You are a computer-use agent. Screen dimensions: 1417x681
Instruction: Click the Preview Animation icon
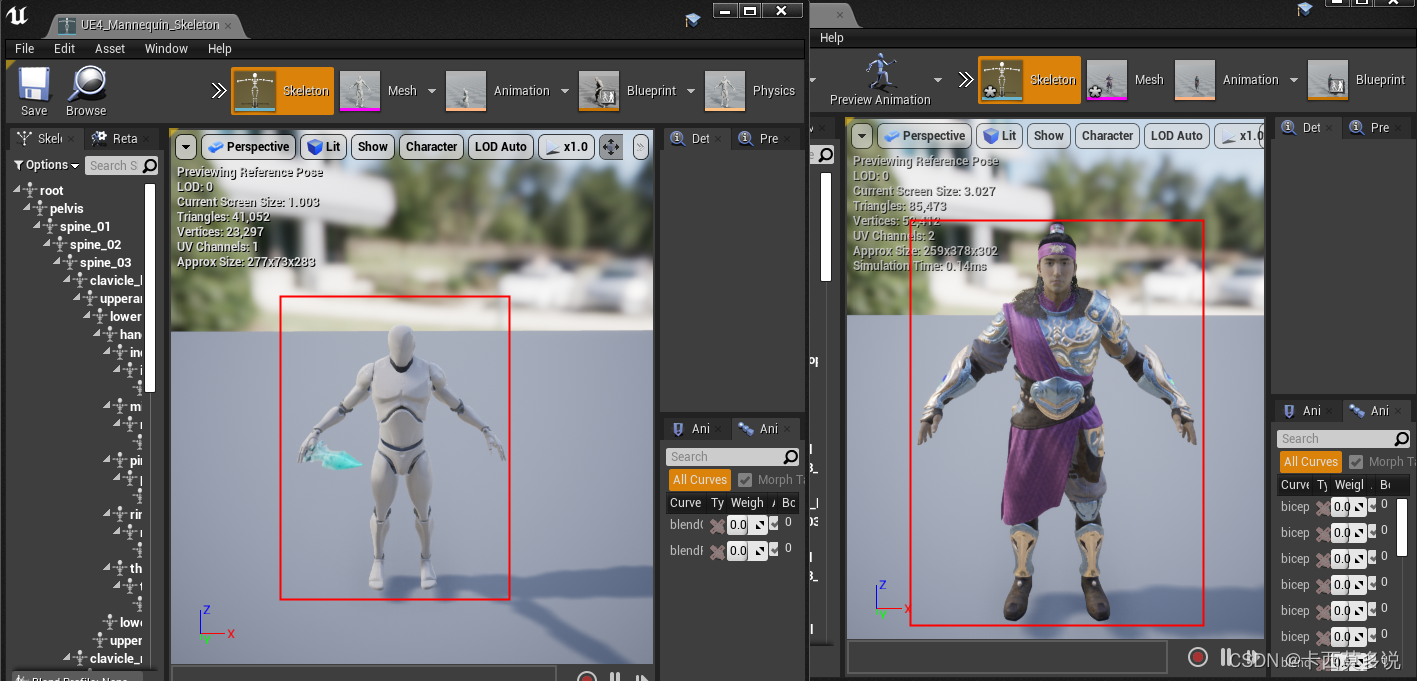[x=880, y=72]
